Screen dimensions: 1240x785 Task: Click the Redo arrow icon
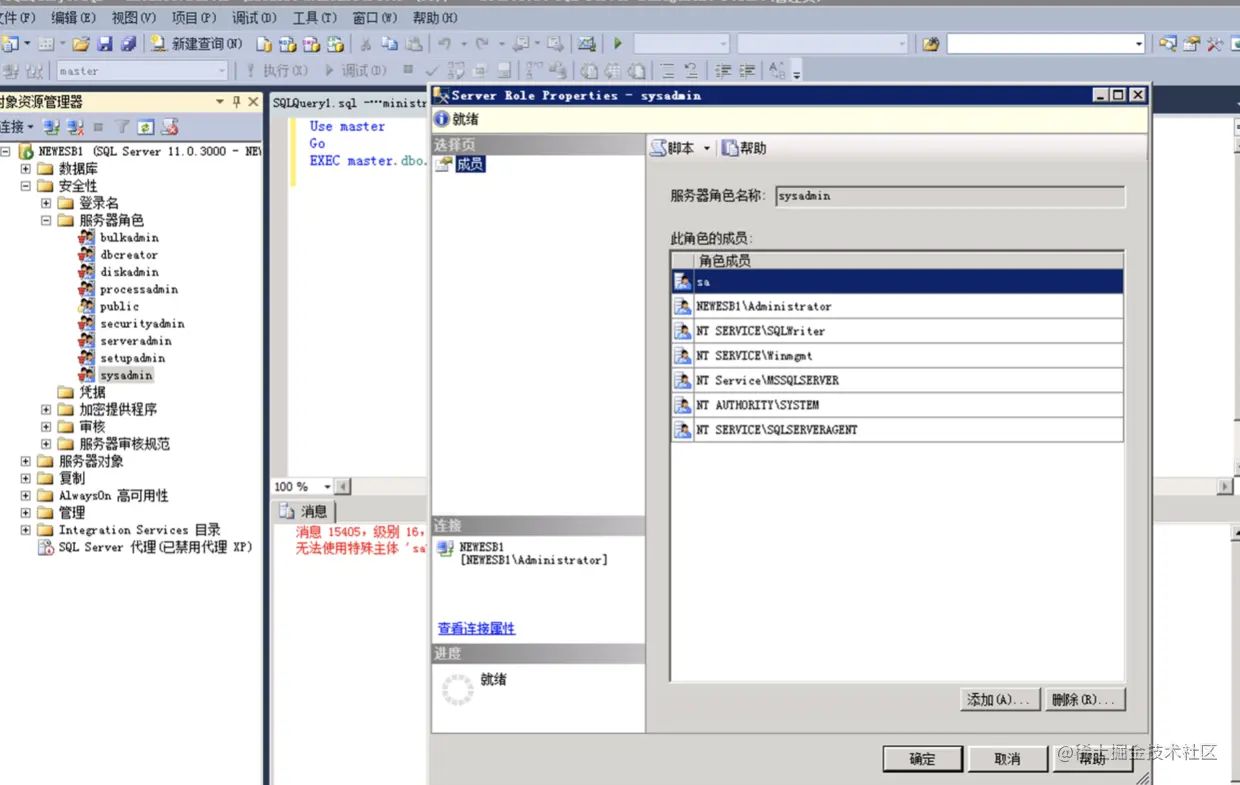point(482,44)
